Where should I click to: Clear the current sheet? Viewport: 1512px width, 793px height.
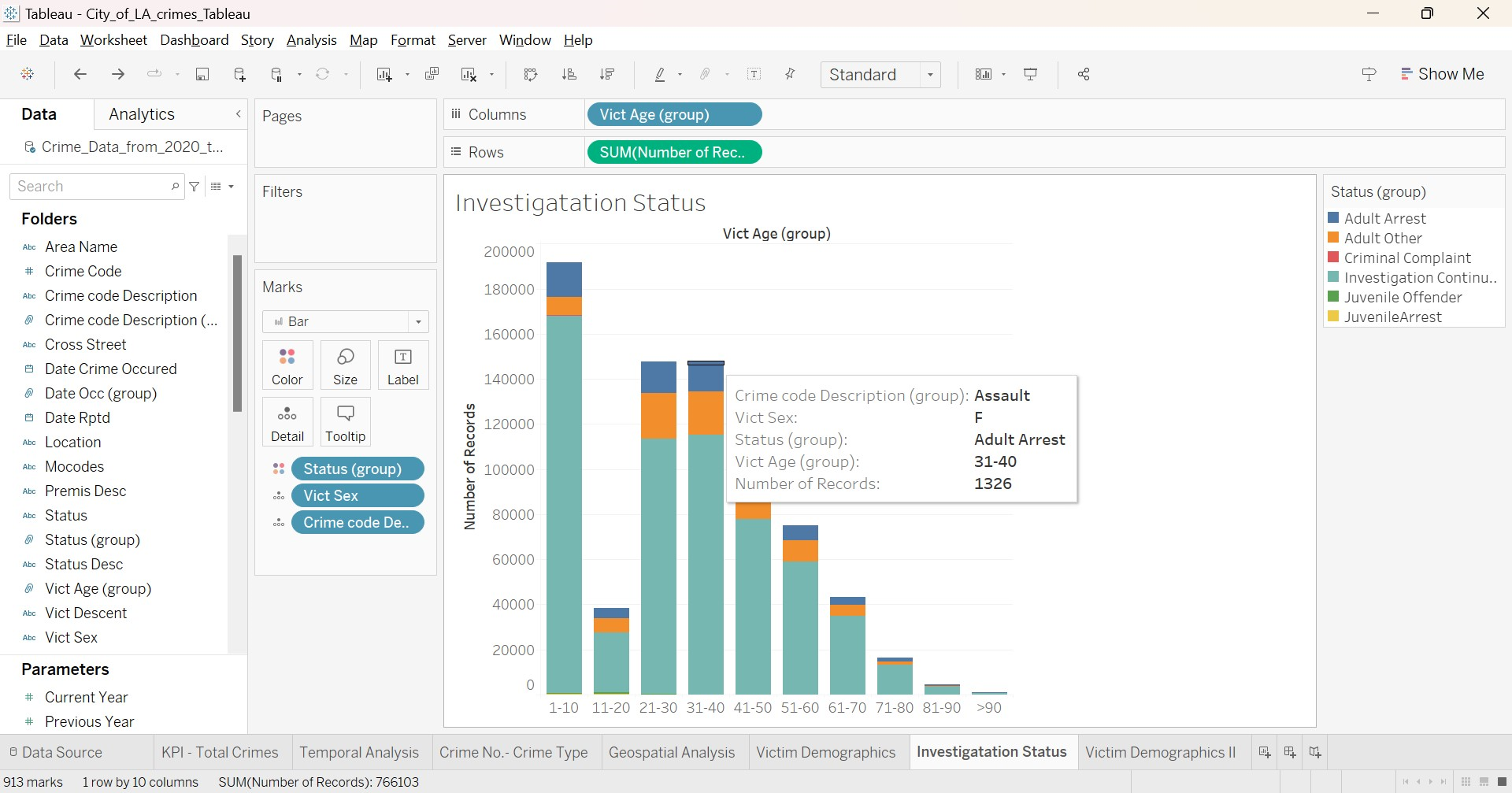(x=469, y=74)
